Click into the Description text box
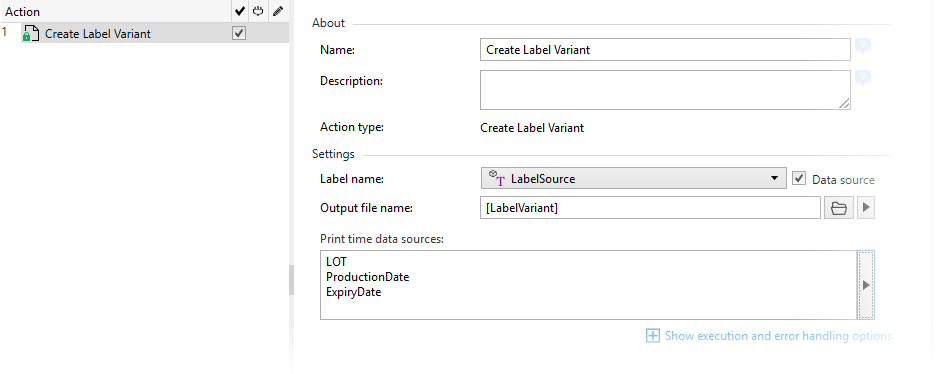The height and width of the screenshot is (374, 936). (665, 90)
